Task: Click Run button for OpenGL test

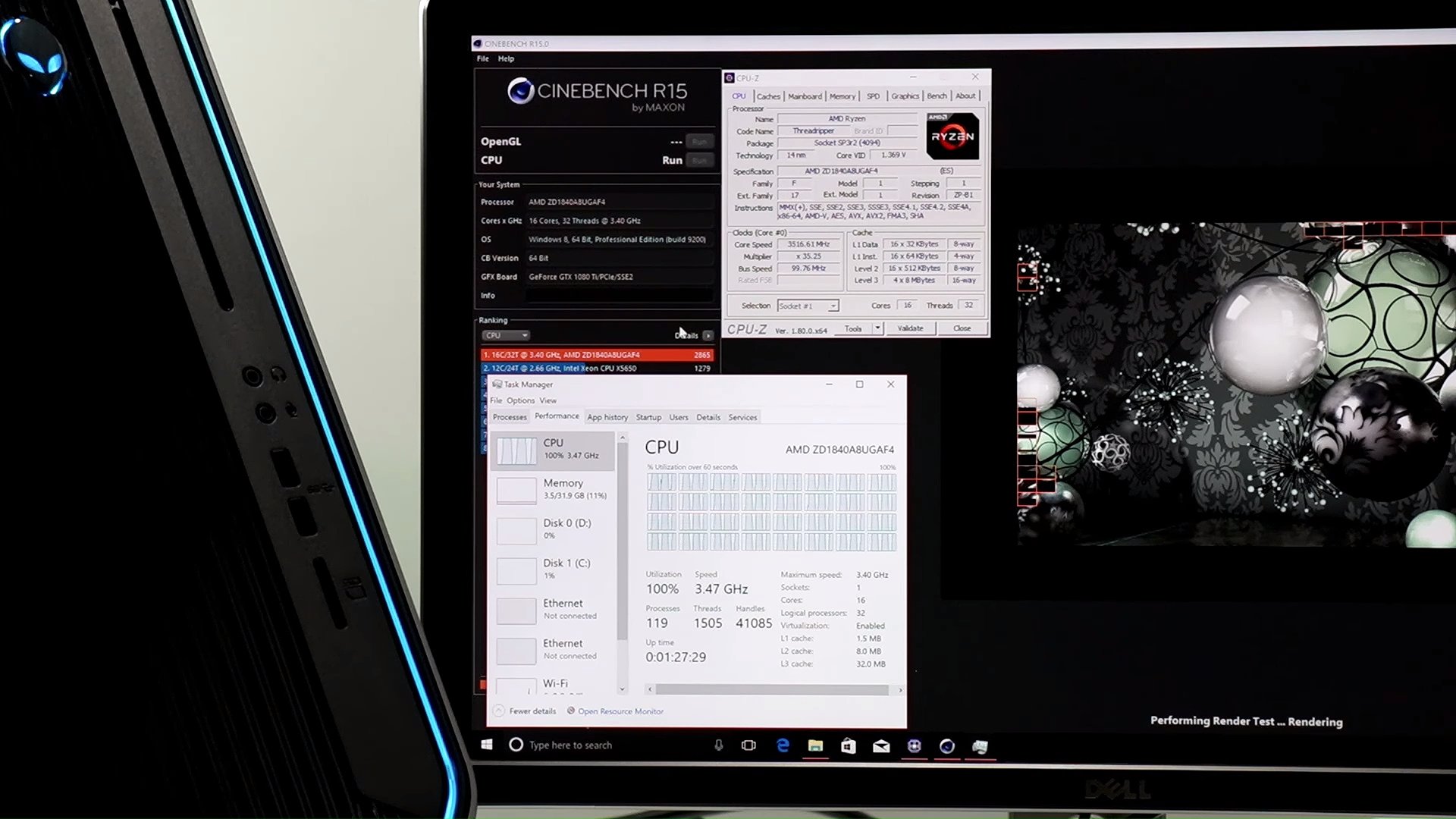Action: 699,141
